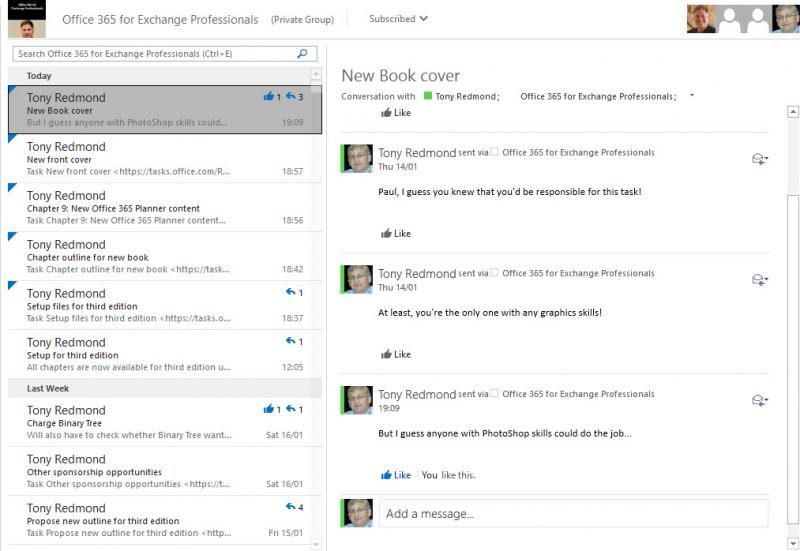Viewport: 800px width, 551px height.
Task: Click 'You like this.' text
Action: (x=448, y=475)
